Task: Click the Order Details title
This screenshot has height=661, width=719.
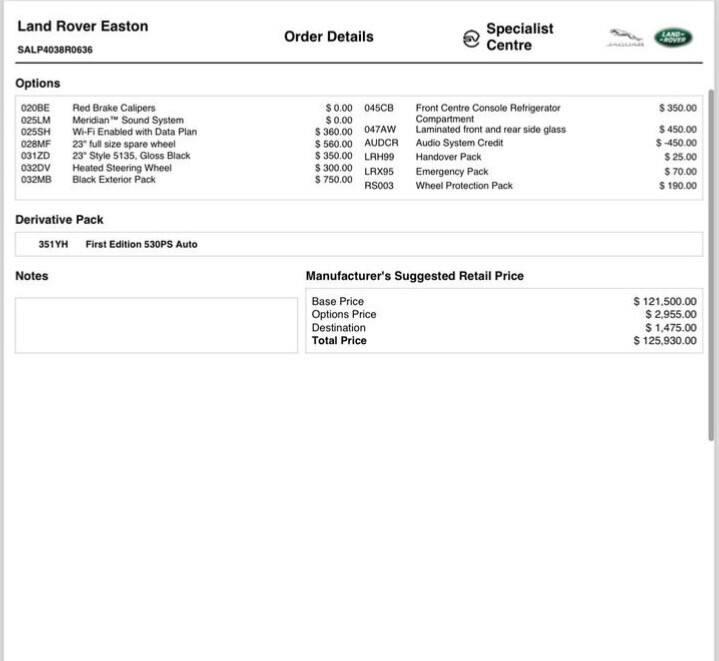Action: point(329,37)
